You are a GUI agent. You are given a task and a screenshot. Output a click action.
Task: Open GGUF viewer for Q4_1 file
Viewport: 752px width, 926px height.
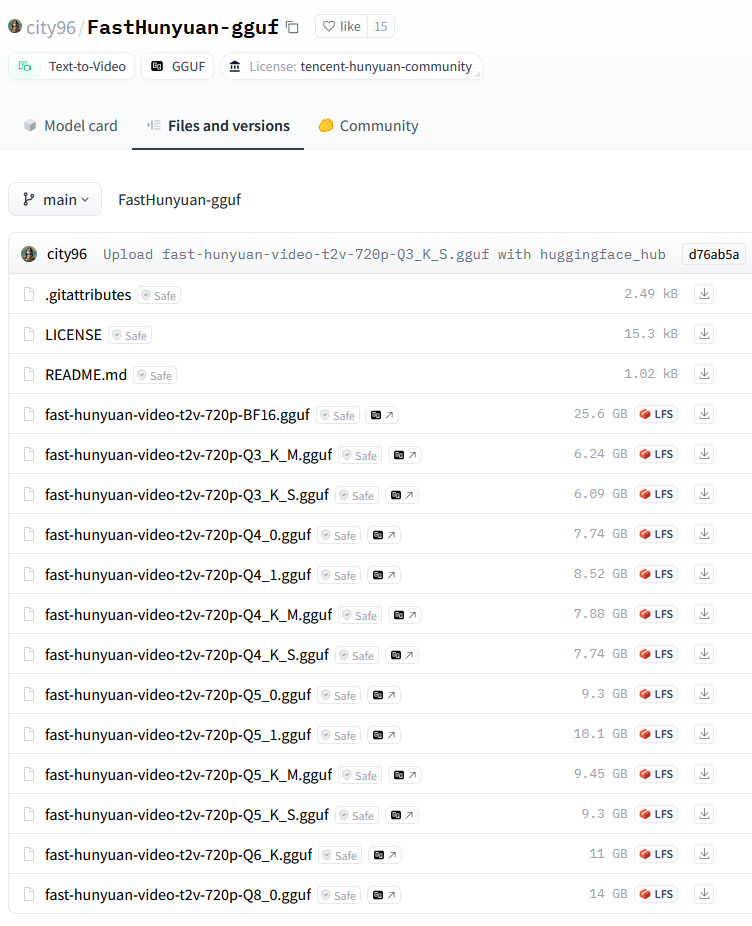click(383, 575)
